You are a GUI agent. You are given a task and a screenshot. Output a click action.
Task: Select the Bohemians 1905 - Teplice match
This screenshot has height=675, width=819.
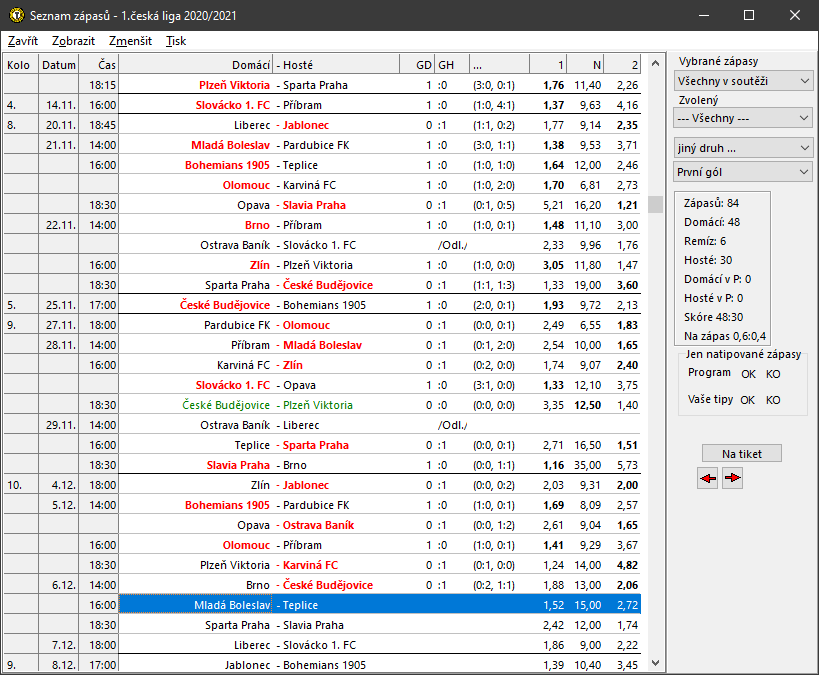click(380, 165)
